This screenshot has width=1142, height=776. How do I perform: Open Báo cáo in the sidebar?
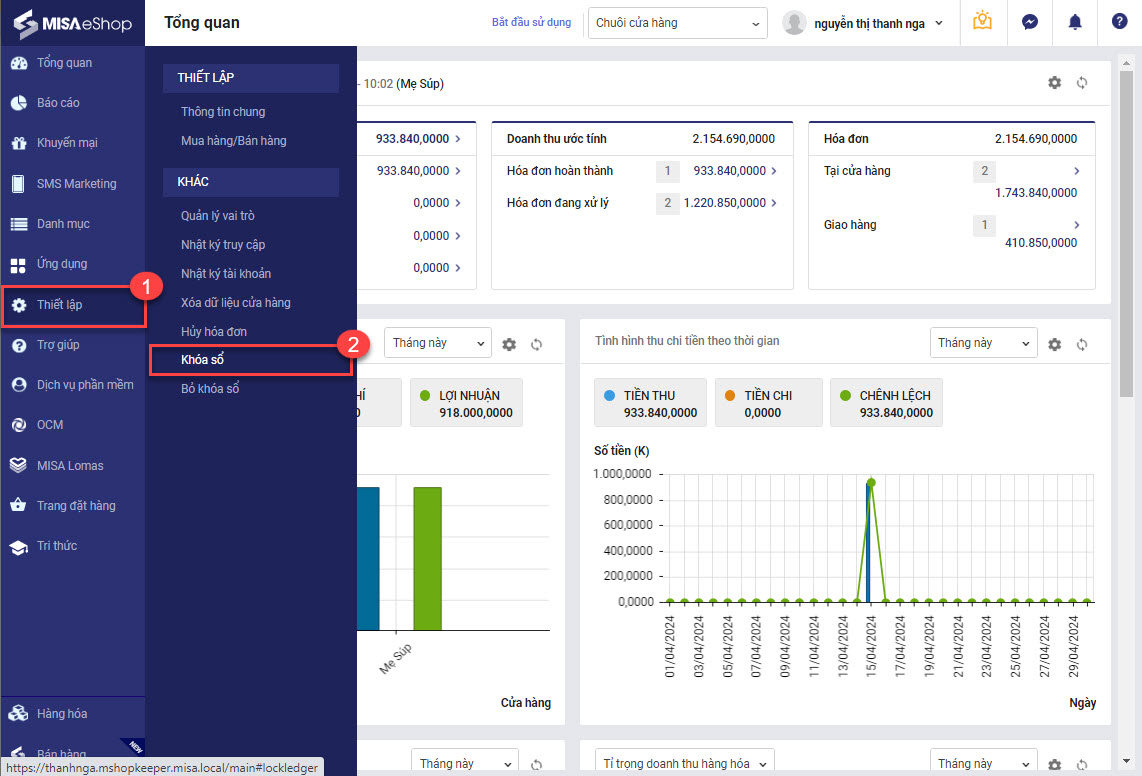[x=58, y=103]
